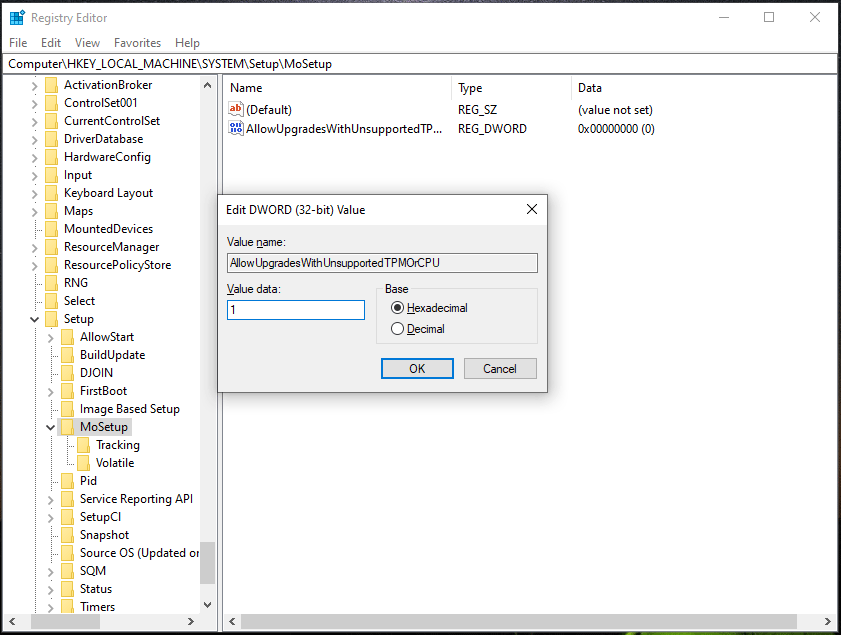Click the tree pane horizontal scroll right arrow
The width and height of the screenshot is (841, 635).
point(190,622)
